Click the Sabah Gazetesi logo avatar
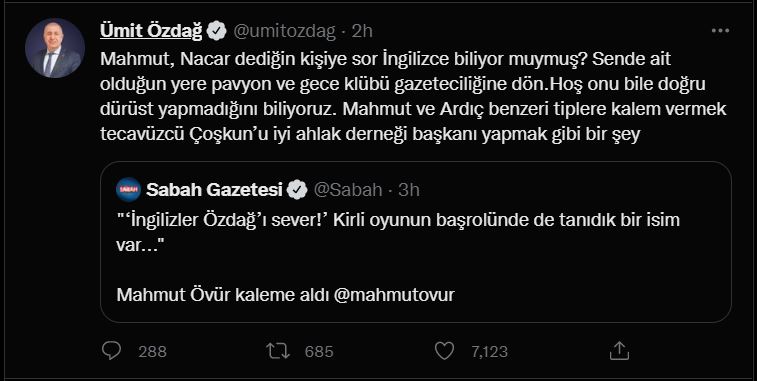Viewport: 757px width, 381px height. point(129,189)
